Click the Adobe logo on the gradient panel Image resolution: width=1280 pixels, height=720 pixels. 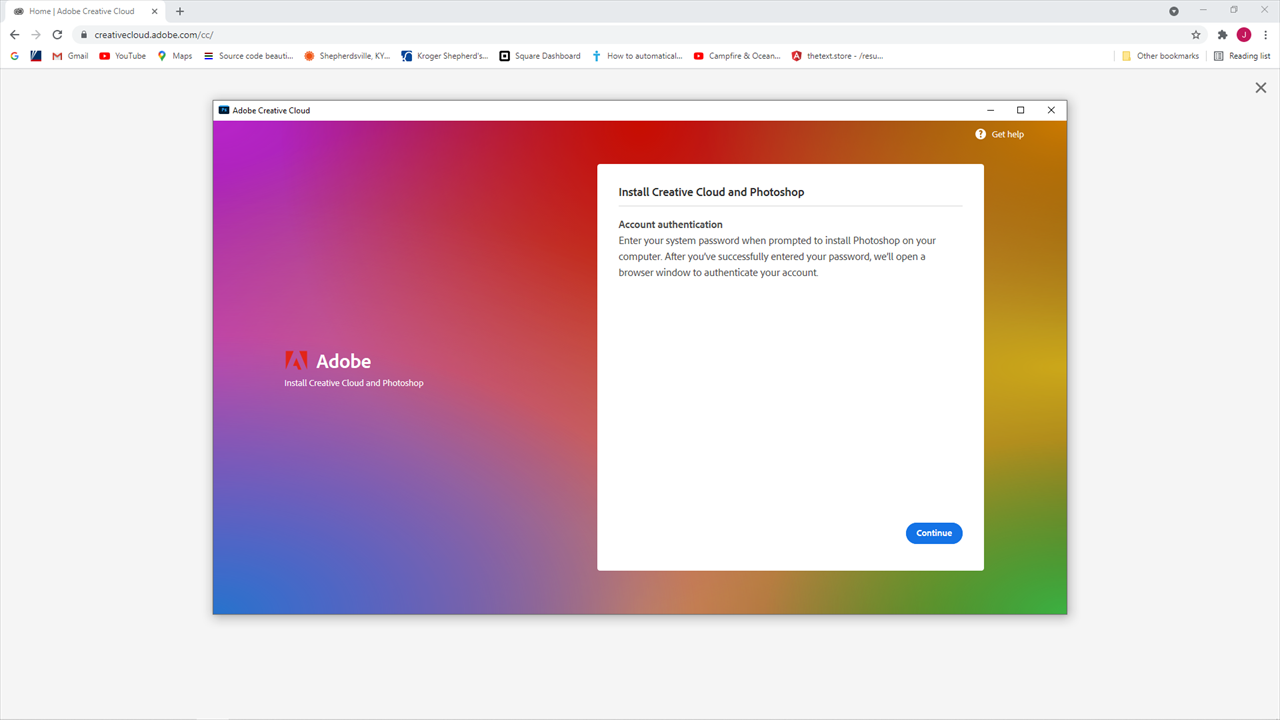pyautogui.click(x=328, y=361)
